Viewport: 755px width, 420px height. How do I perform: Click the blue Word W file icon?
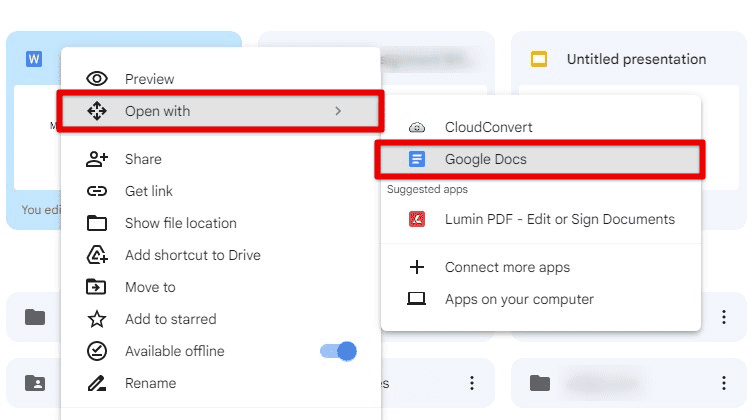coord(34,59)
